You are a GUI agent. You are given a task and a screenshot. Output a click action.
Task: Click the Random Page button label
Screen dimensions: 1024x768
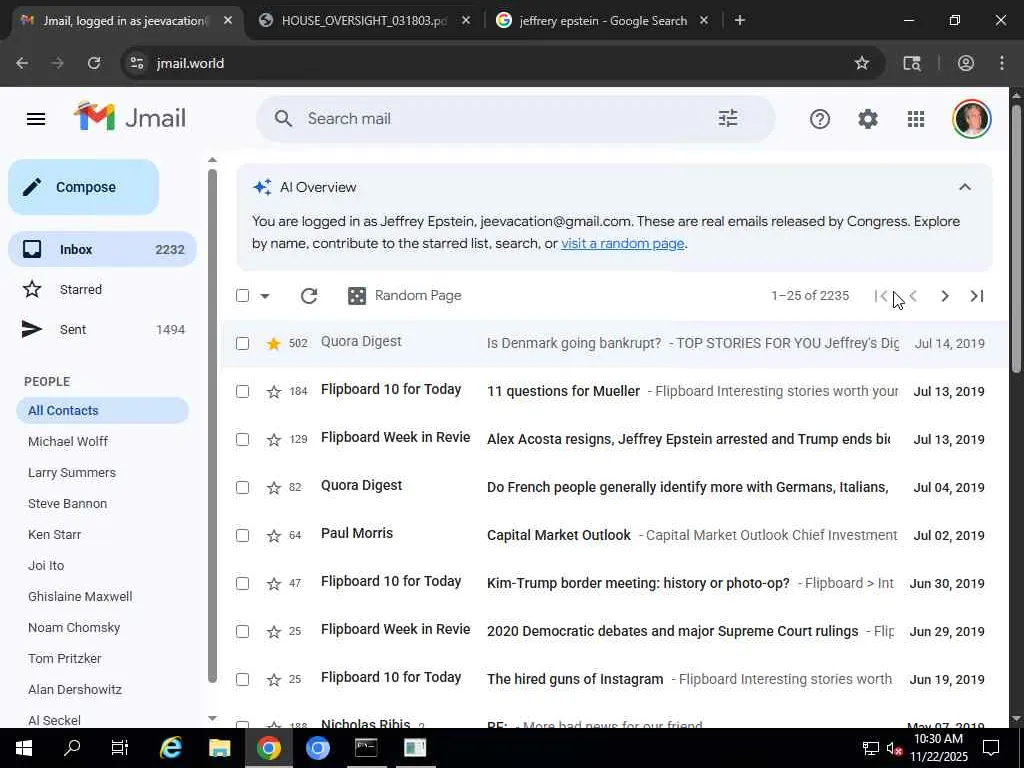click(418, 296)
